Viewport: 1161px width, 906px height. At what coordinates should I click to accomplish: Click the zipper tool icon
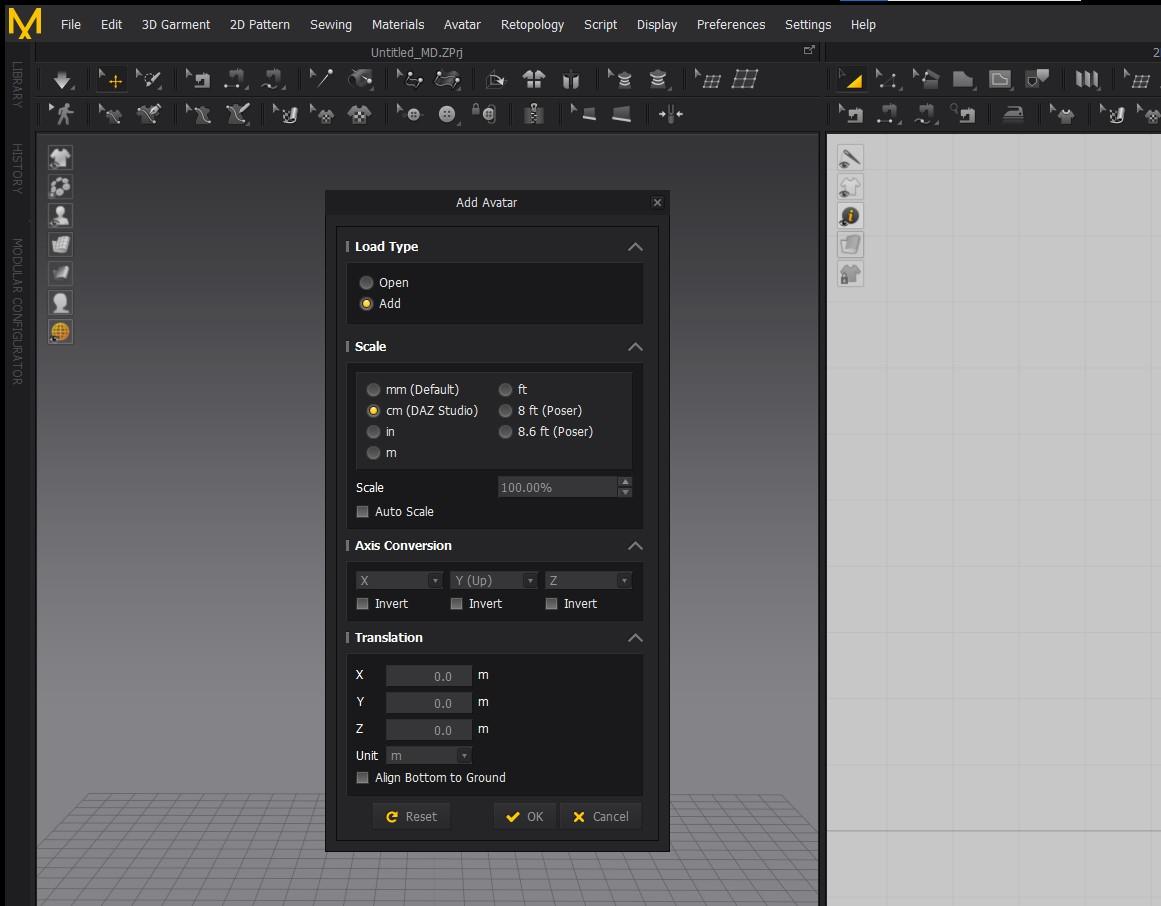click(534, 115)
